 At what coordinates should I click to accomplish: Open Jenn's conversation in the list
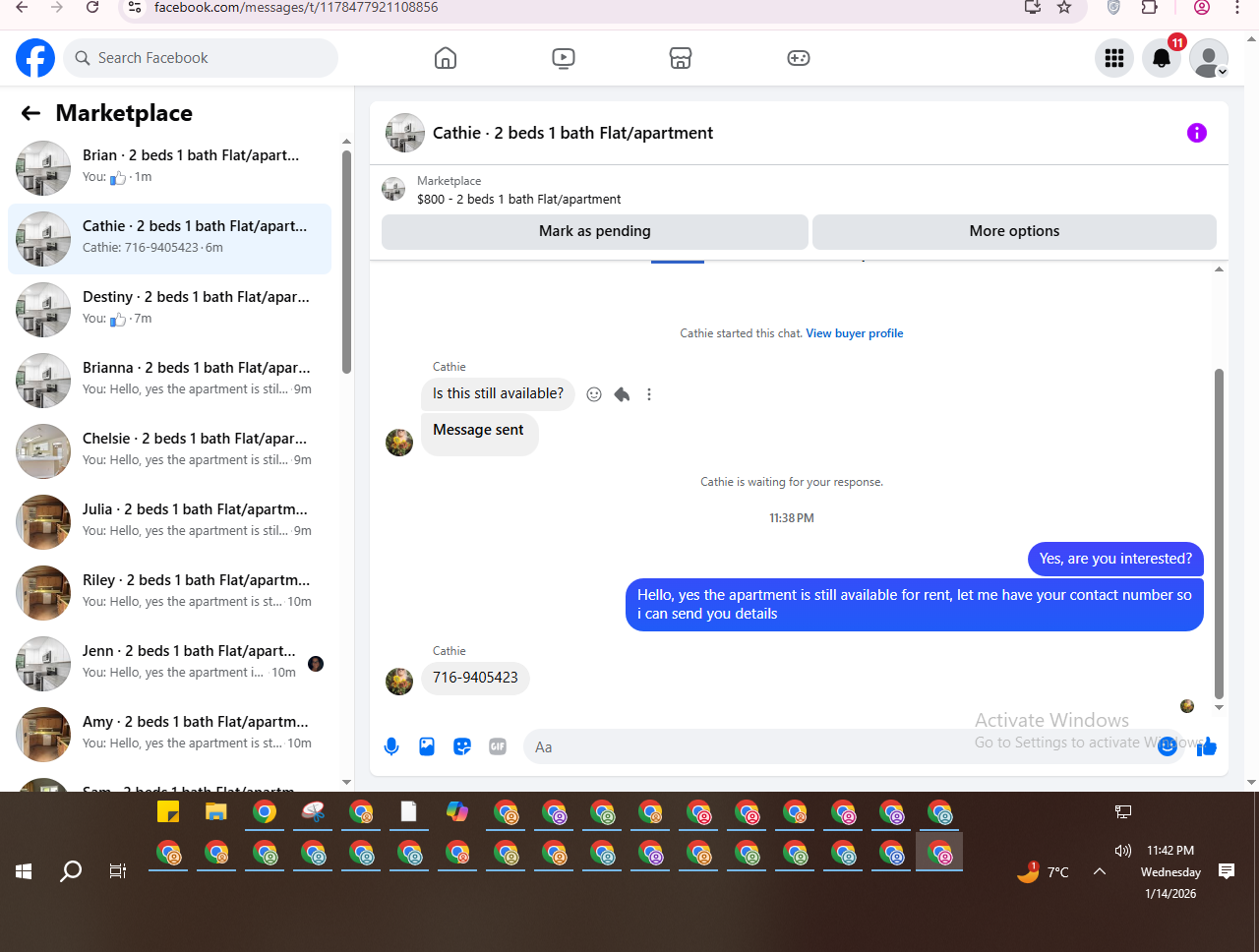(169, 664)
